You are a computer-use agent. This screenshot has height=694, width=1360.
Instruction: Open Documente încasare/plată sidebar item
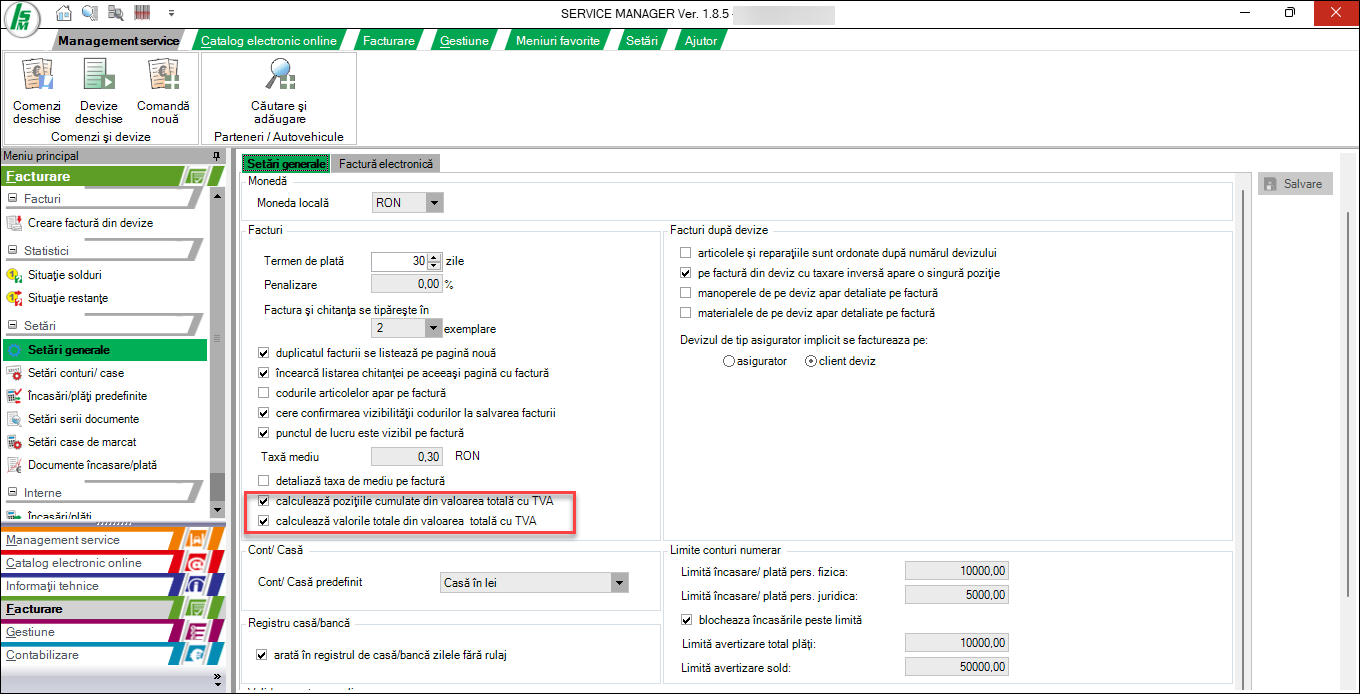tap(92, 465)
